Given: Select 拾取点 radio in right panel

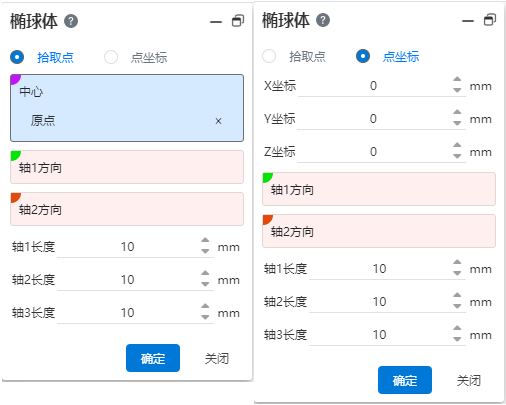Looking at the screenshot, I should point(269,56).
